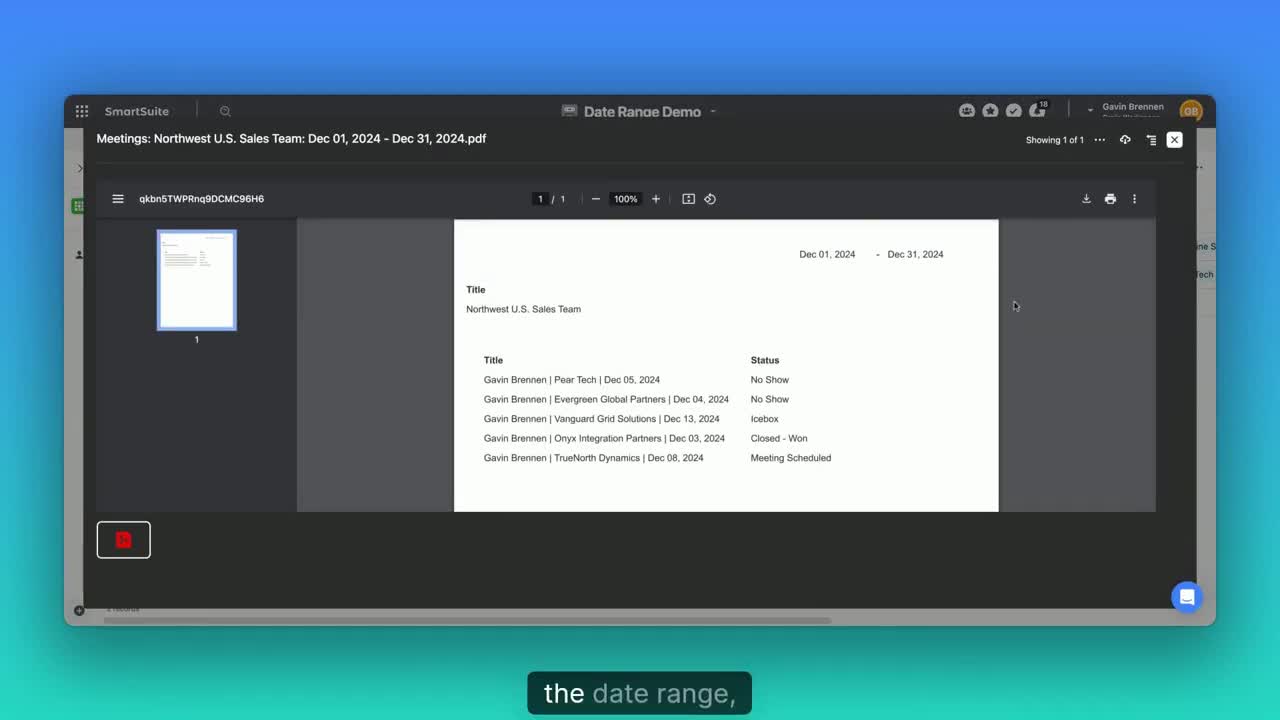Close the PDF file preview
The height and width of the screenshot is (720, 1280).
[x=1175, y=140]
